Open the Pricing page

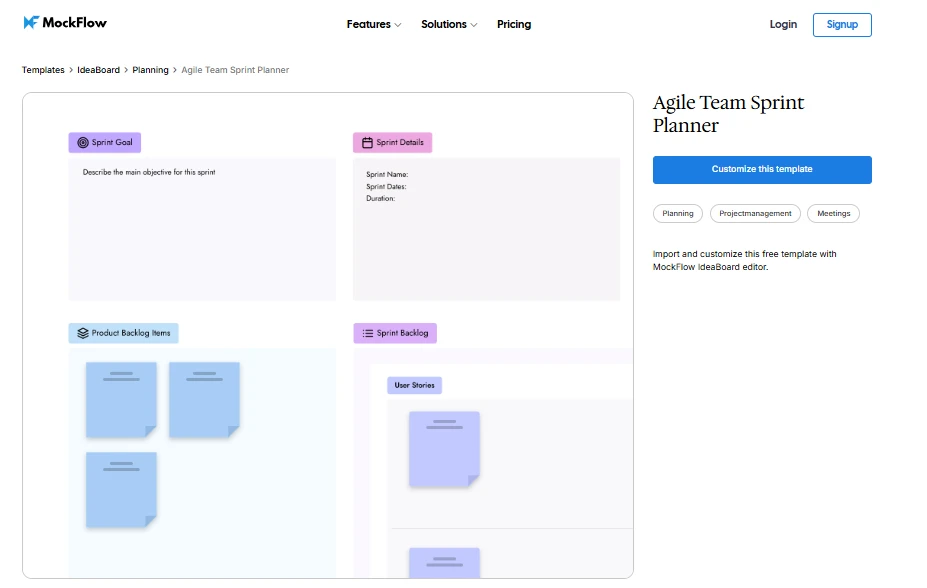point(514,24)
